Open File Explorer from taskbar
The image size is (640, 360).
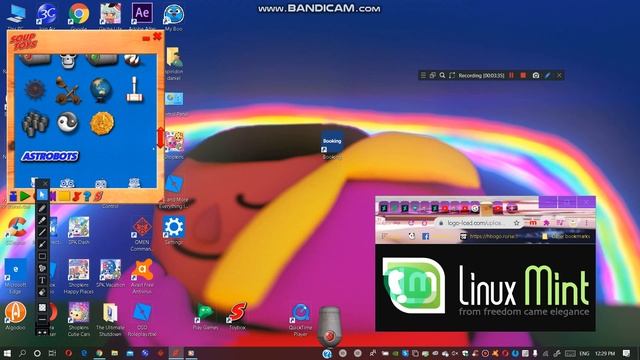tap(115, 353)
